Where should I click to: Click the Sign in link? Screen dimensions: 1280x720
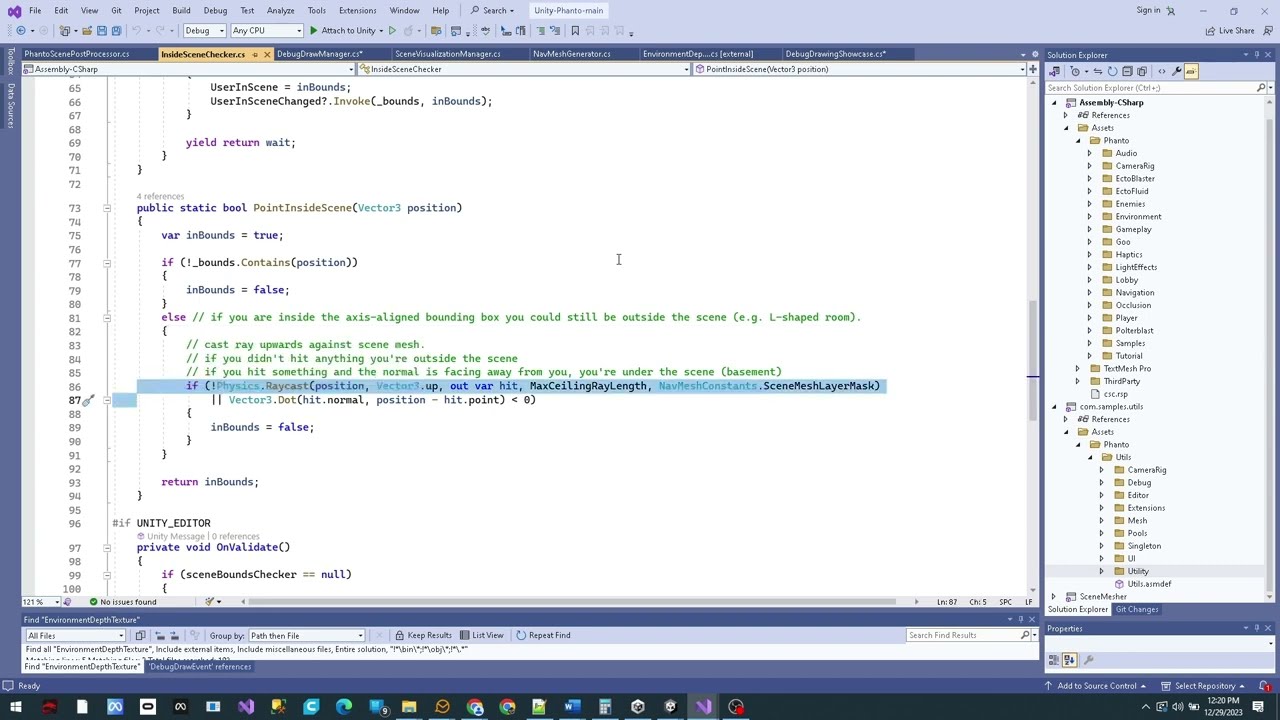tap(1149, 10)
